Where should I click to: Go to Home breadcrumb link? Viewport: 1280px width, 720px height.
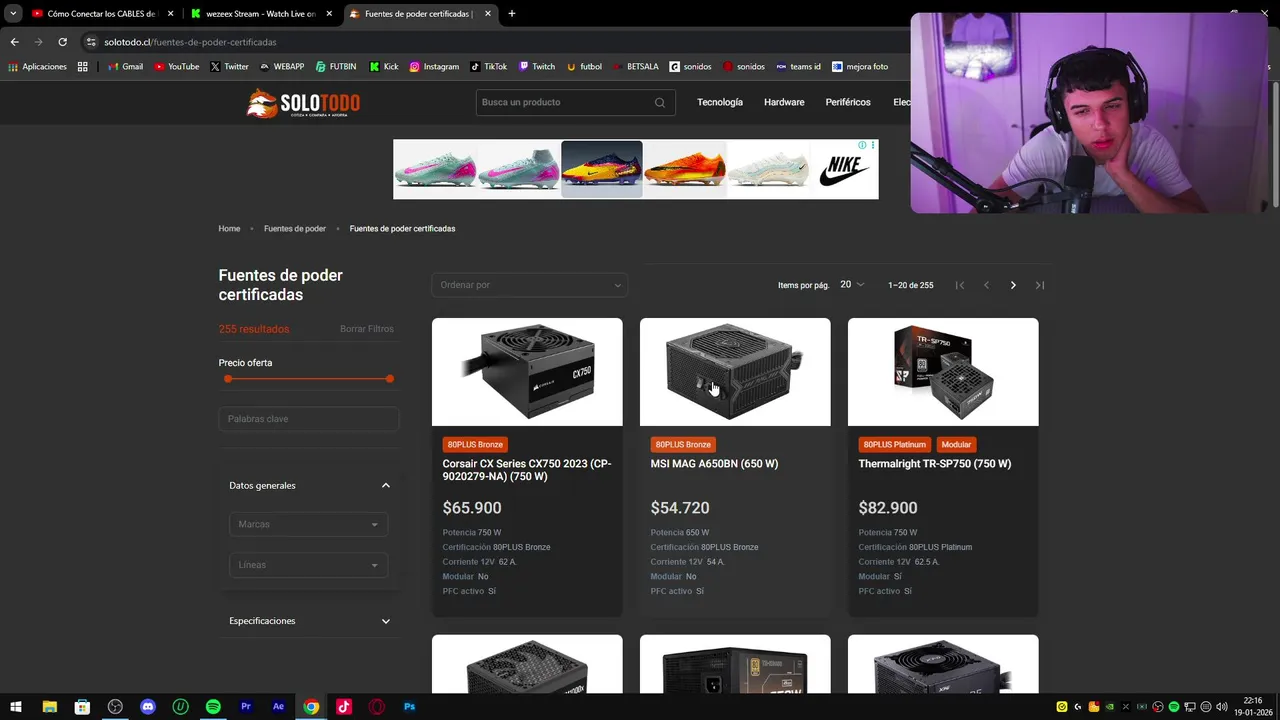(x=229, y=229)
